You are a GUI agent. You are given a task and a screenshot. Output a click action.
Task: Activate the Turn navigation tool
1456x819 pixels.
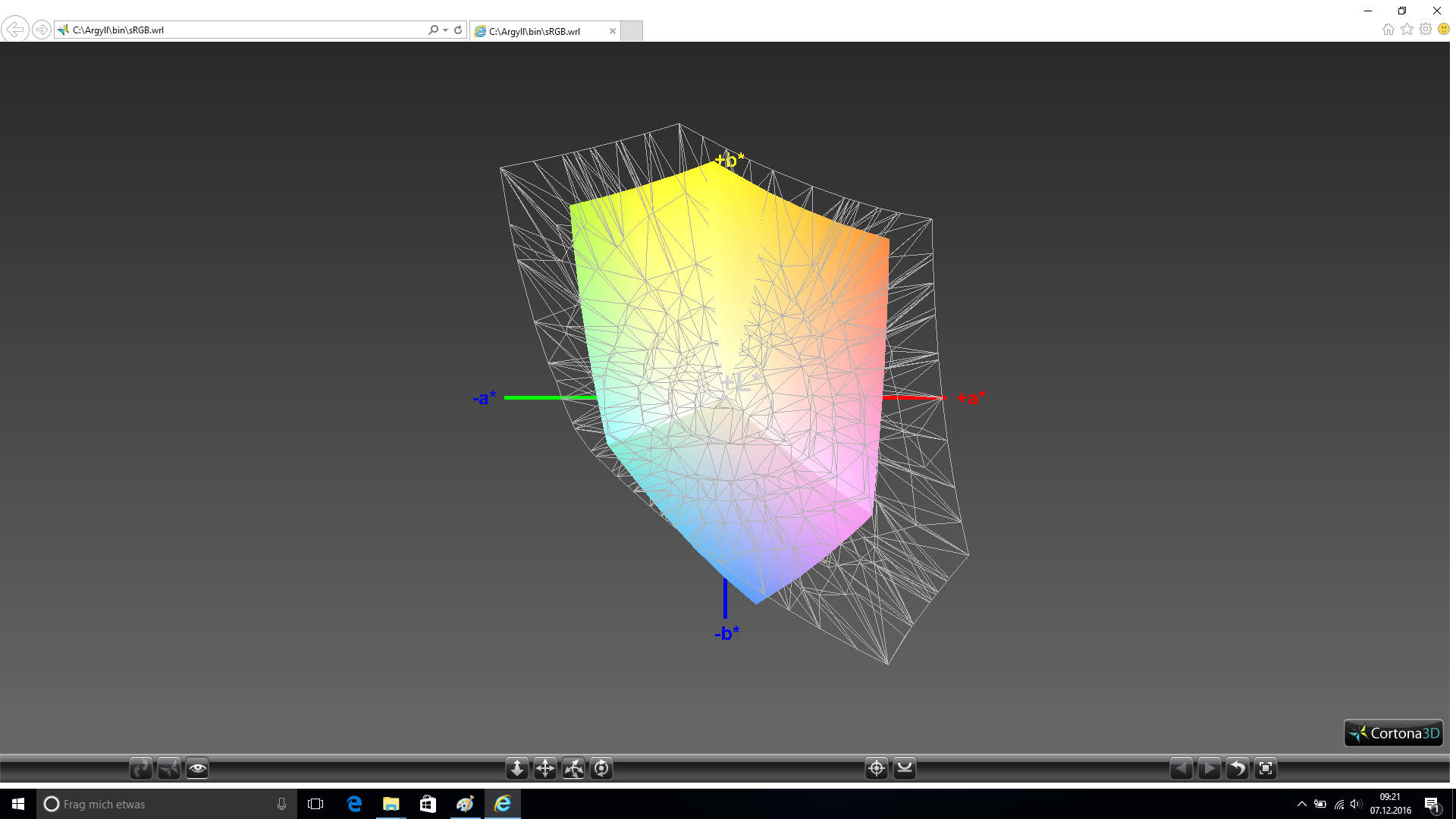coord(573,769)
